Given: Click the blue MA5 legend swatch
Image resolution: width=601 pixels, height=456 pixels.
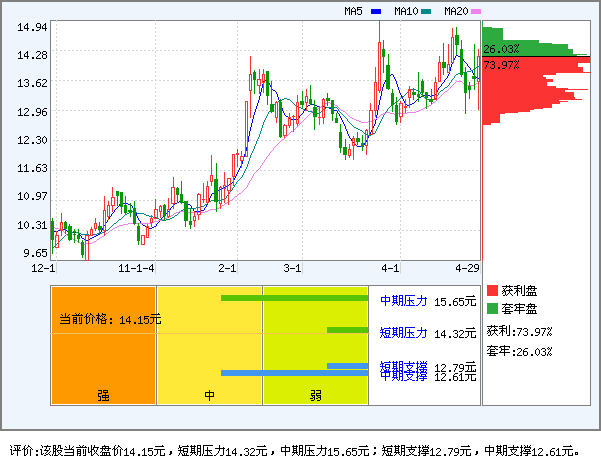Looking at the screenshot, I should click(x=376, y=12).
